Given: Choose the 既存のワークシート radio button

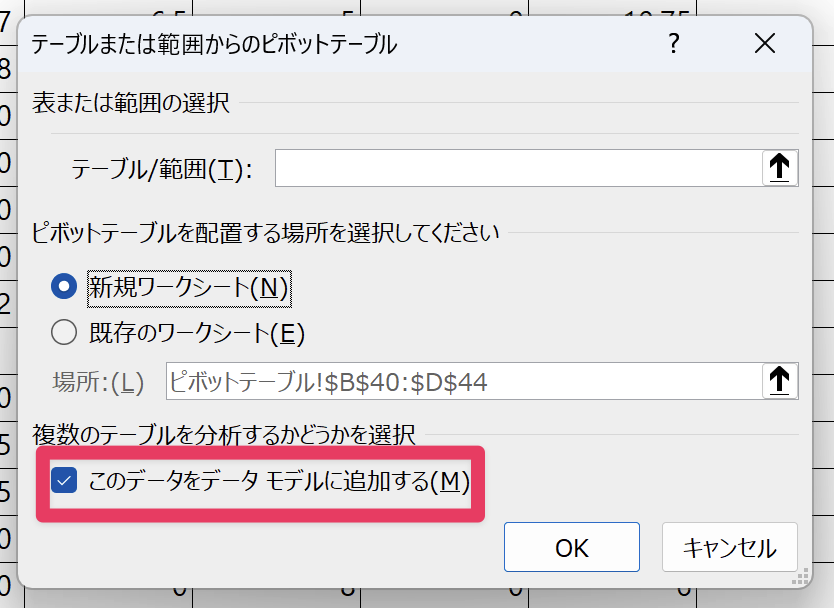Looking at the screenshot, I should click(64, 332).
